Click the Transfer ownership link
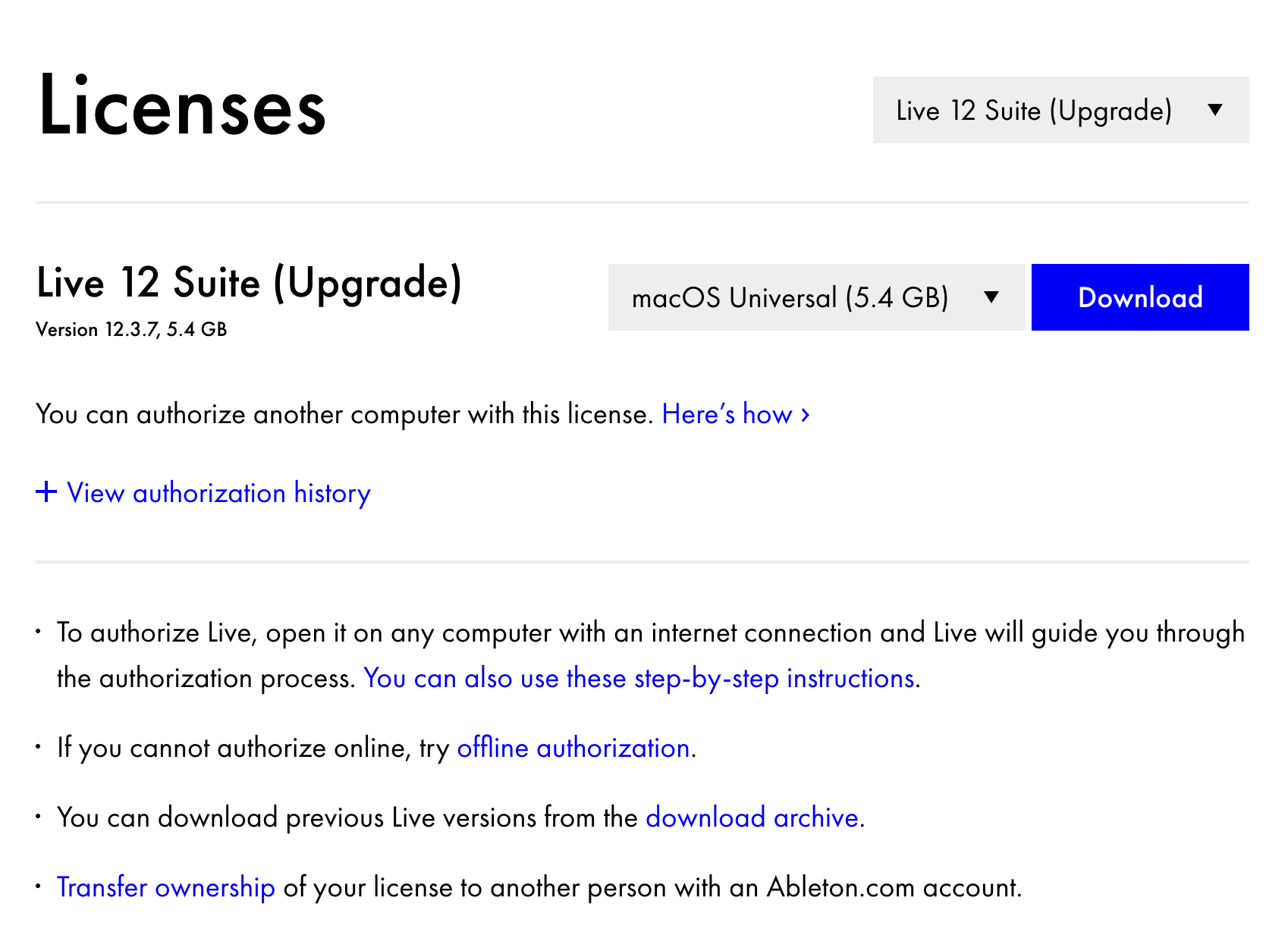 [165, 887]
